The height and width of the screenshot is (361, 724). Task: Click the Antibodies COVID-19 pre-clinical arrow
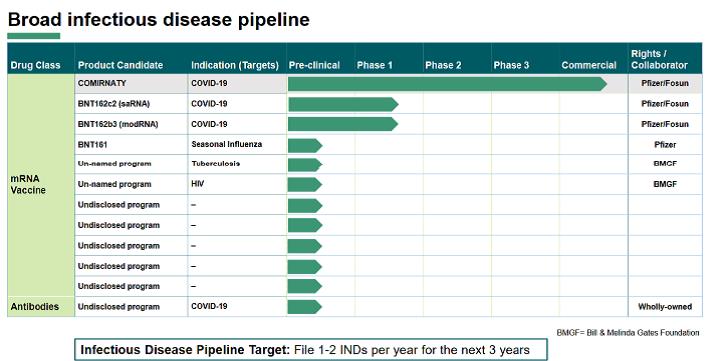coord(305,307)
